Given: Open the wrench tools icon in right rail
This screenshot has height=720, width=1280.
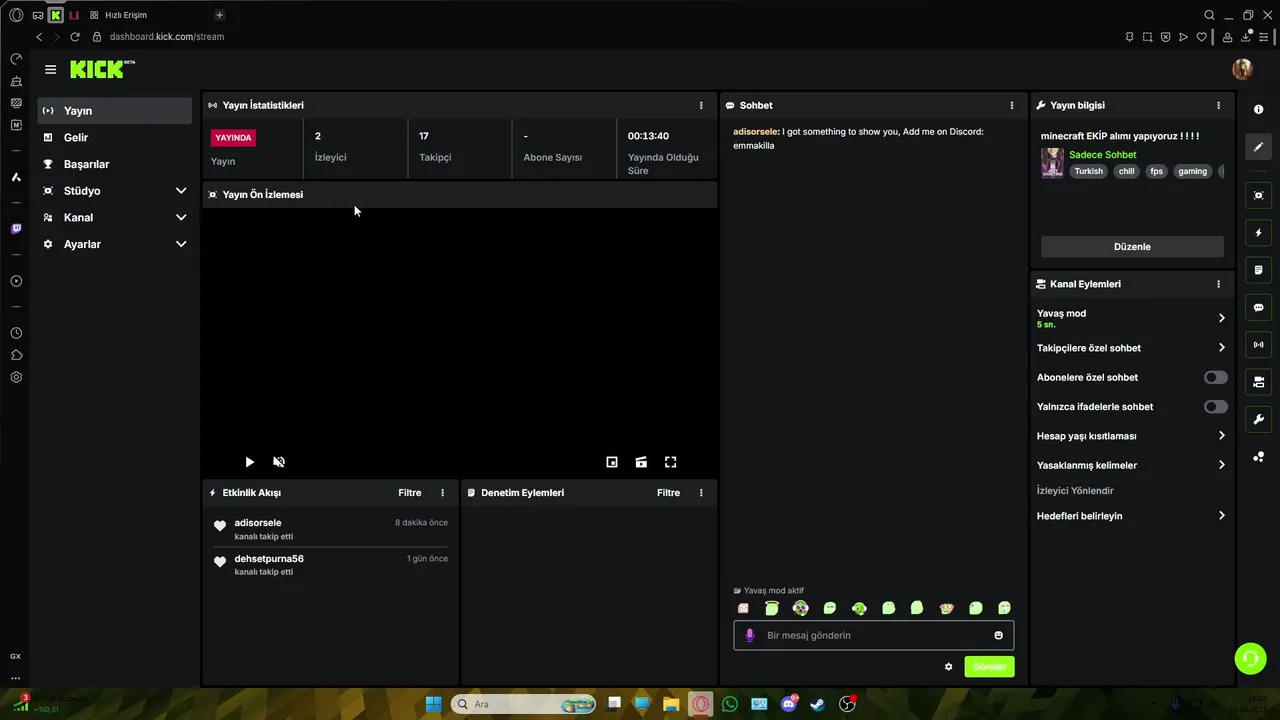Looking at the screenshot, I should (x=1259, y=419).
